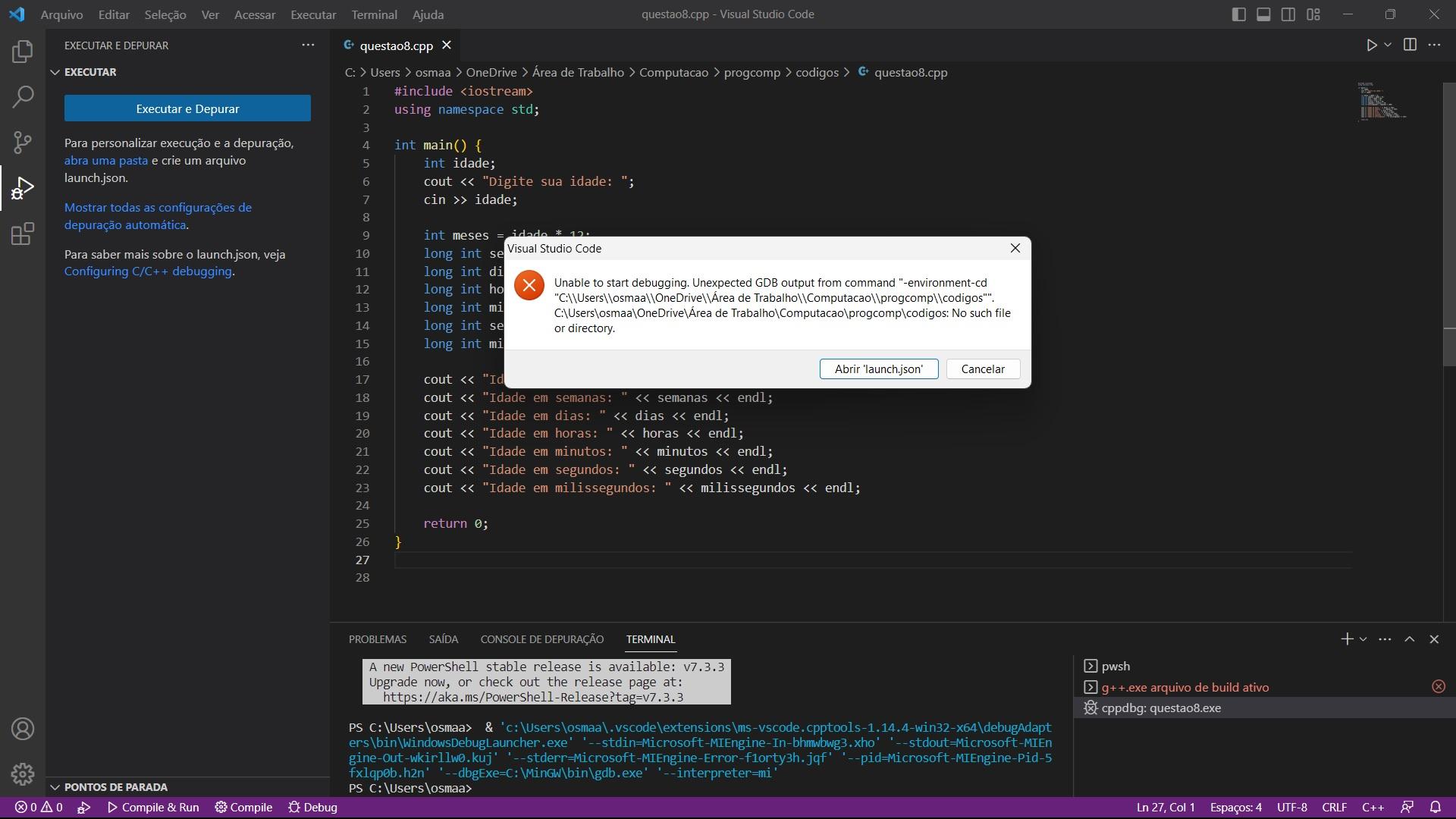Click the Abrir 'launch.json' button
Screen dimensions: 1456x819
click(878, 368)
